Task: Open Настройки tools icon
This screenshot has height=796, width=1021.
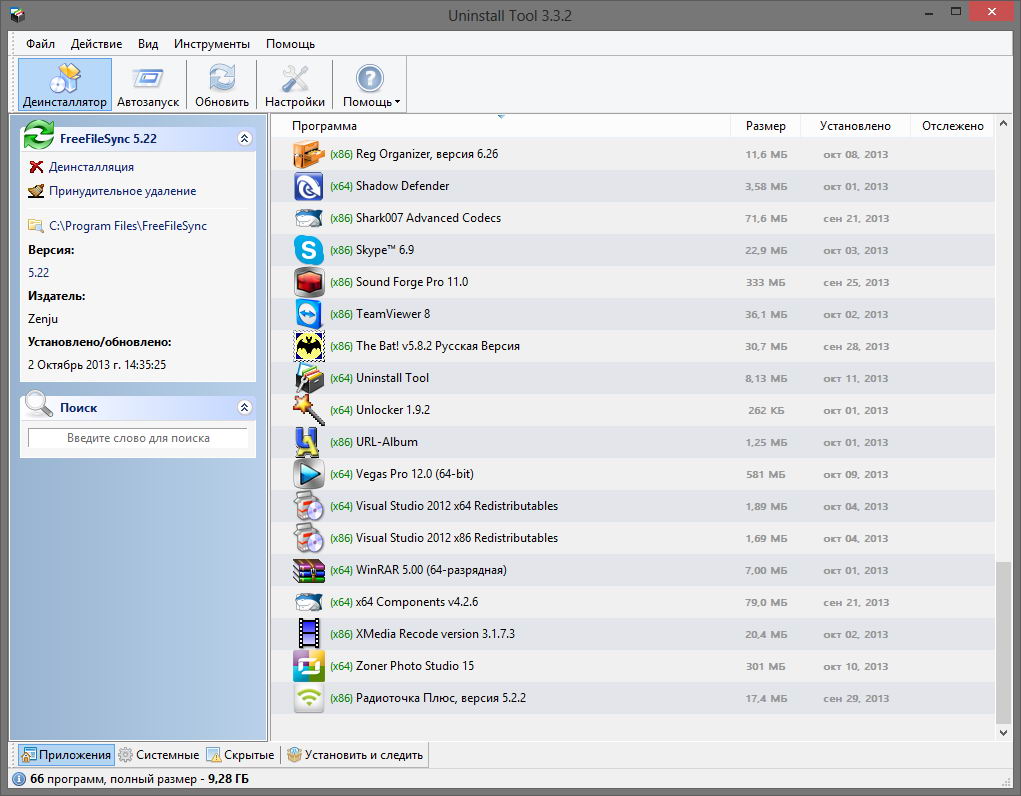Action: coord(294,79)
